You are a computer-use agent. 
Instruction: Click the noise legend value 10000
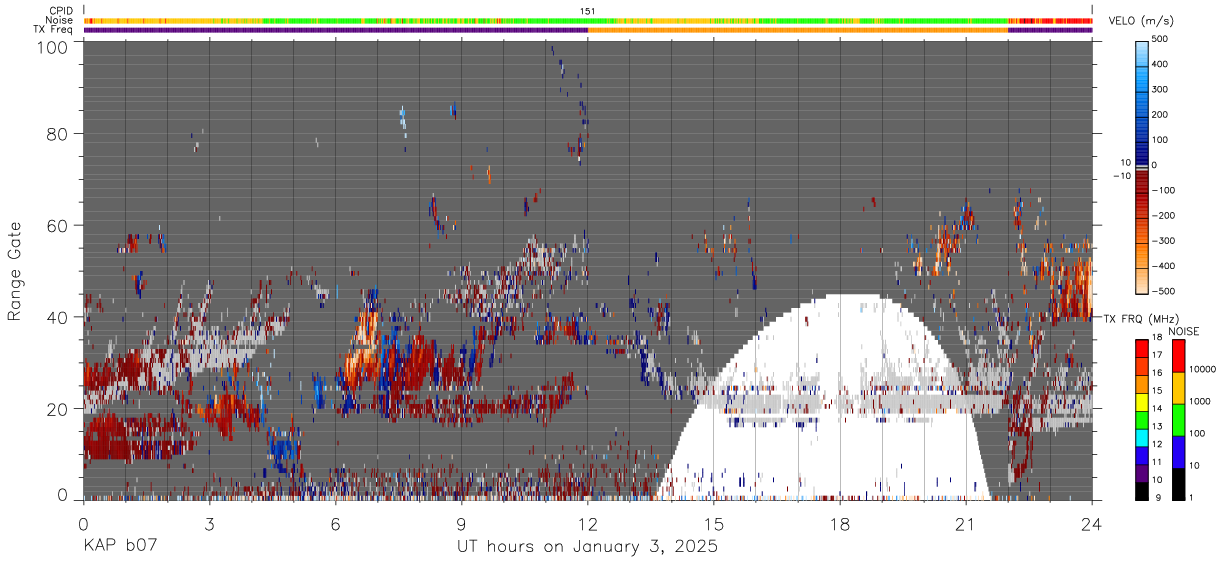tap(1201, 370)
